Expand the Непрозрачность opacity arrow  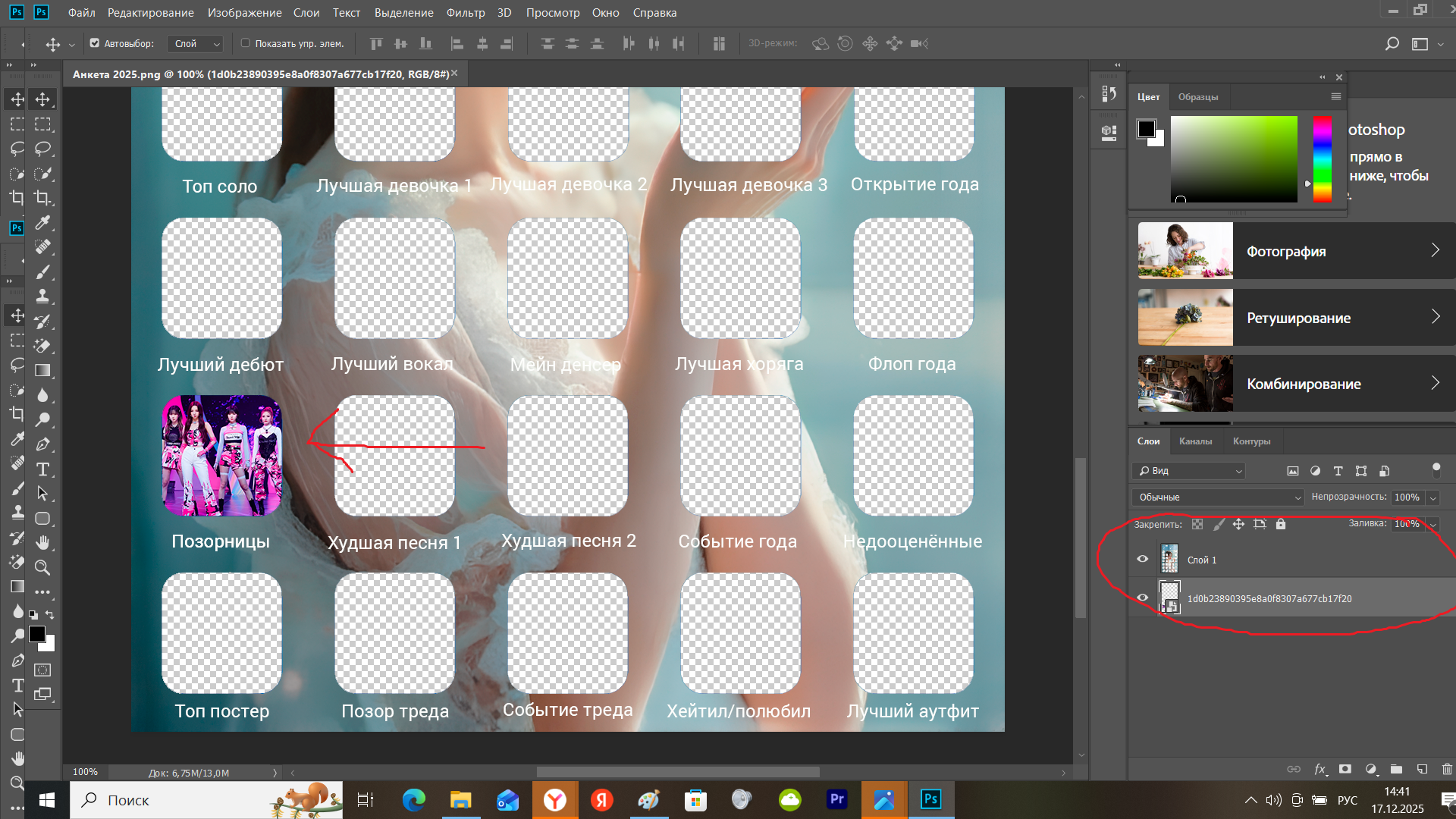[x=1432, y=497]
